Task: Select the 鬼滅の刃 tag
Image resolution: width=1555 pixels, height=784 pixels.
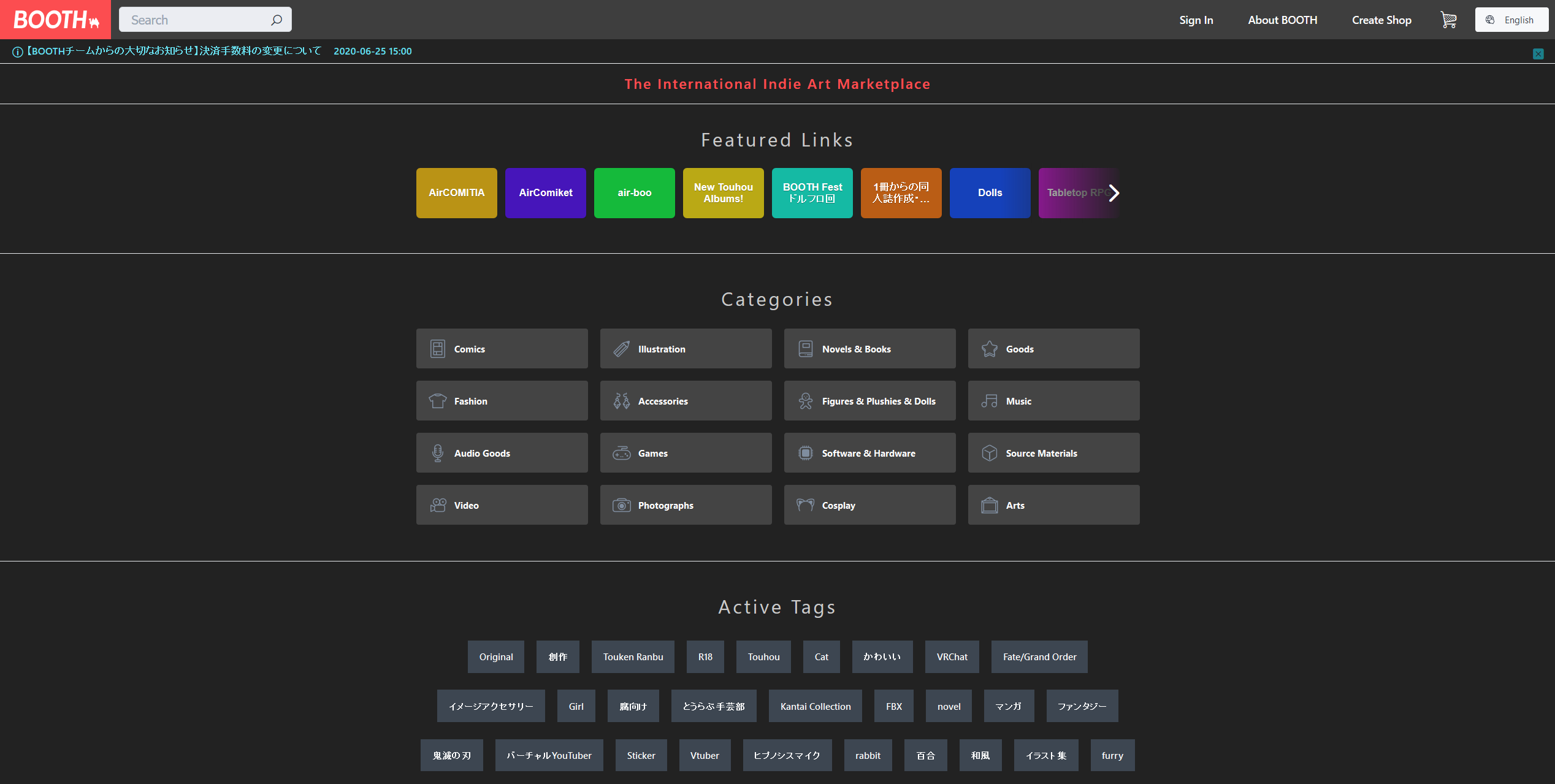Action: [451, 755]
